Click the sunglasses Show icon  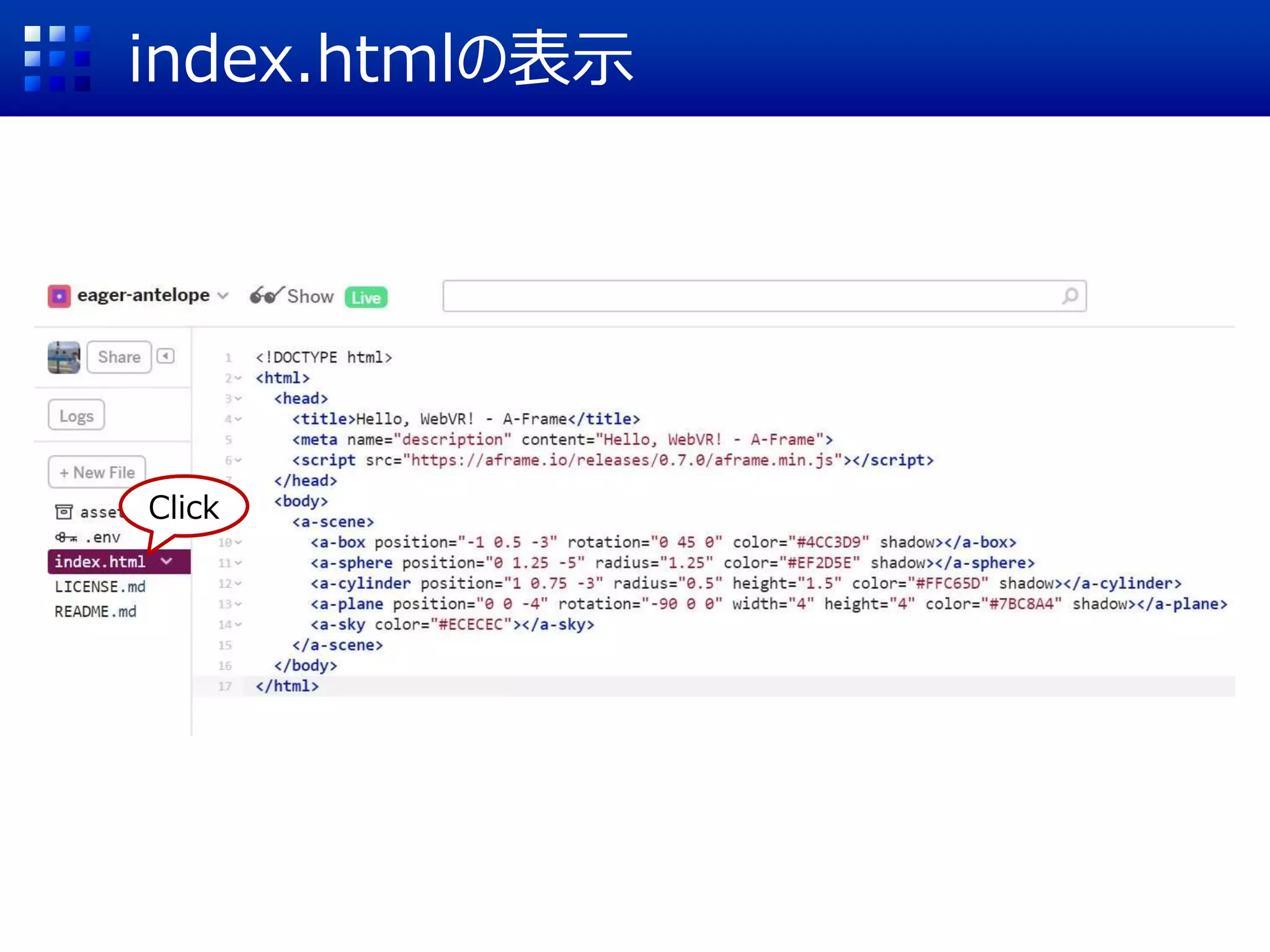(266, 296)
